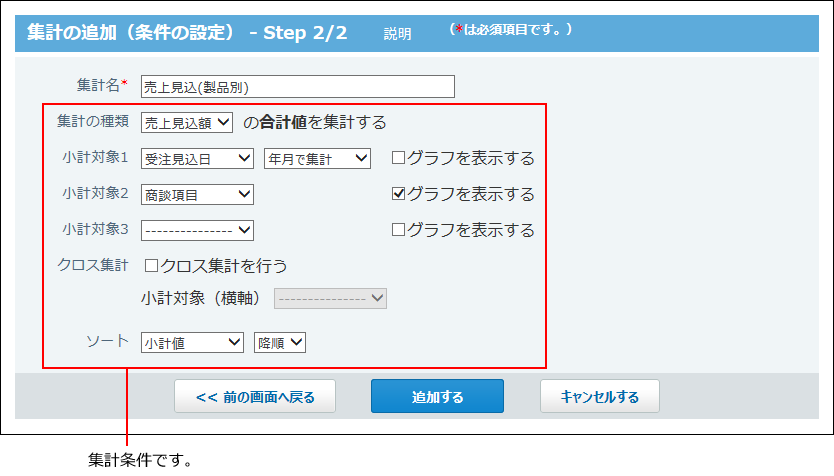Click the 小計対象（横軸） label
Image resolution: width=834 pixels, height=476 pixels.
click(x=202, y=298)
